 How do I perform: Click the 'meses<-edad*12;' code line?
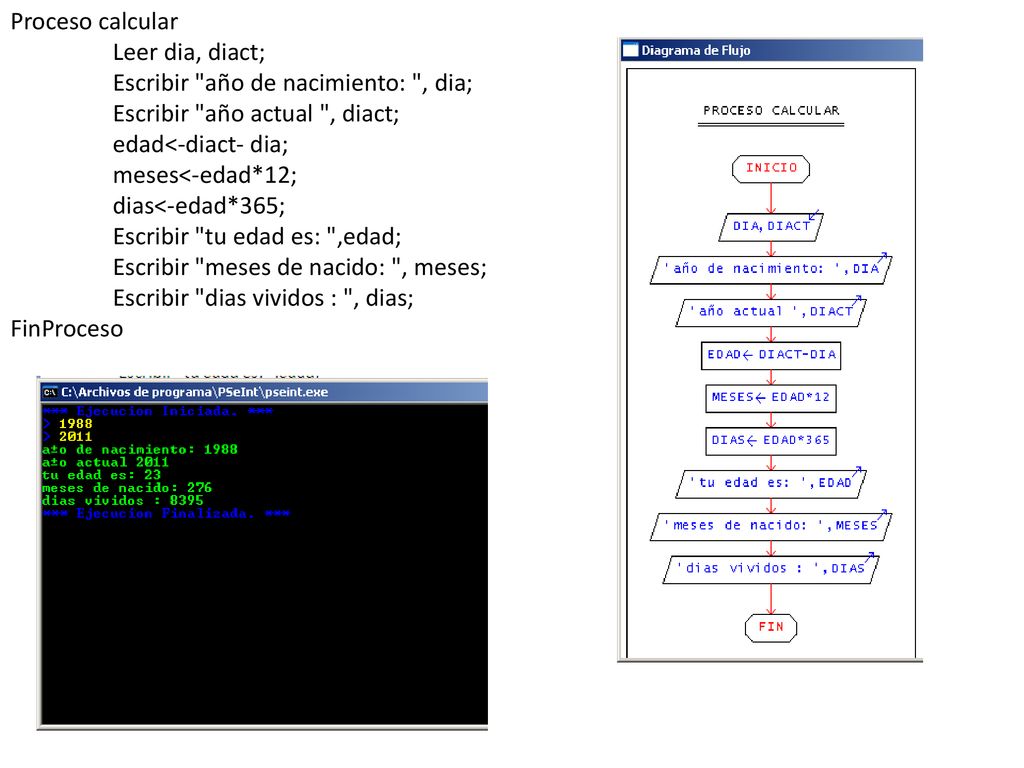click(205, 175)
